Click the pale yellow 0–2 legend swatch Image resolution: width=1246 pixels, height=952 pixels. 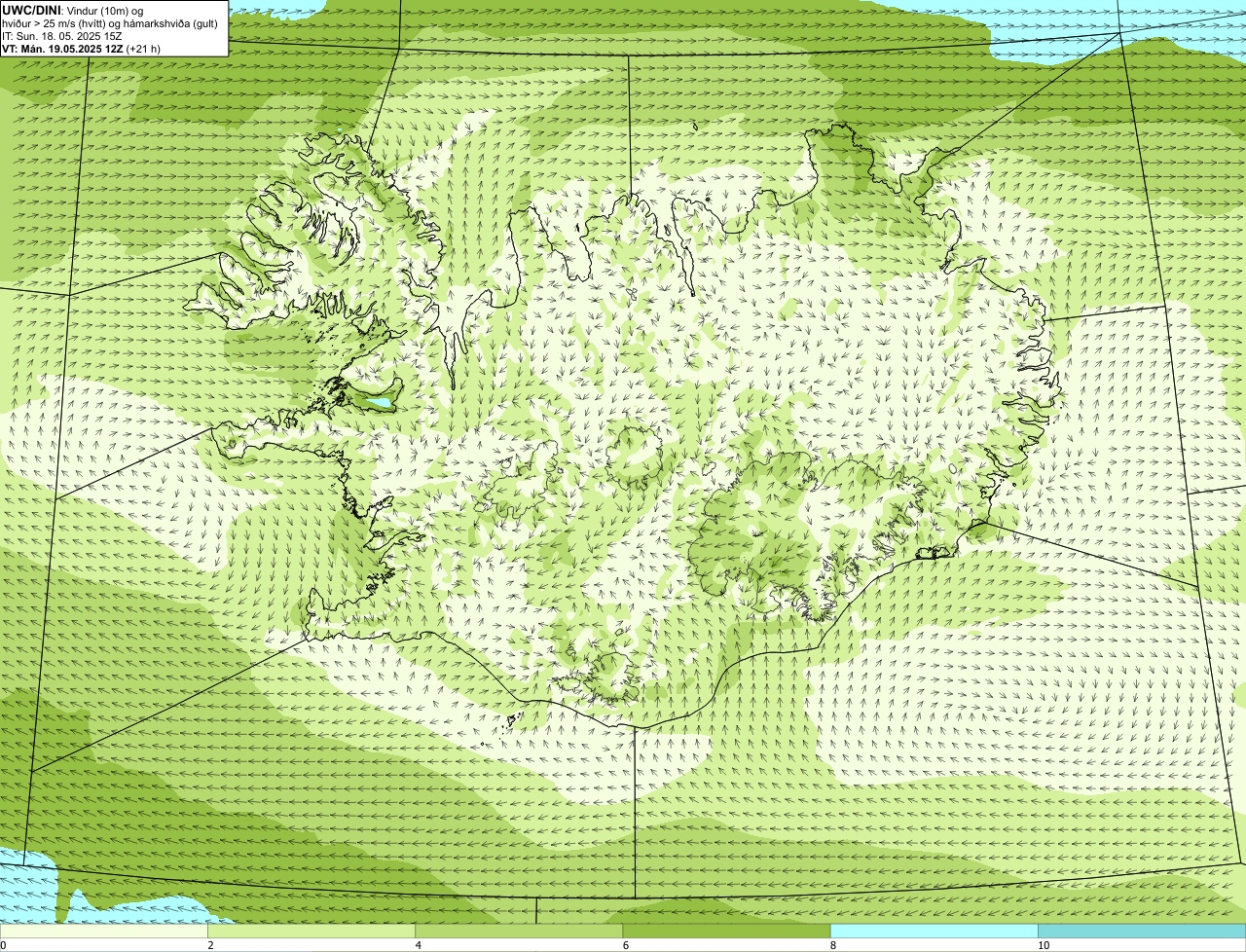pos(103,932)
